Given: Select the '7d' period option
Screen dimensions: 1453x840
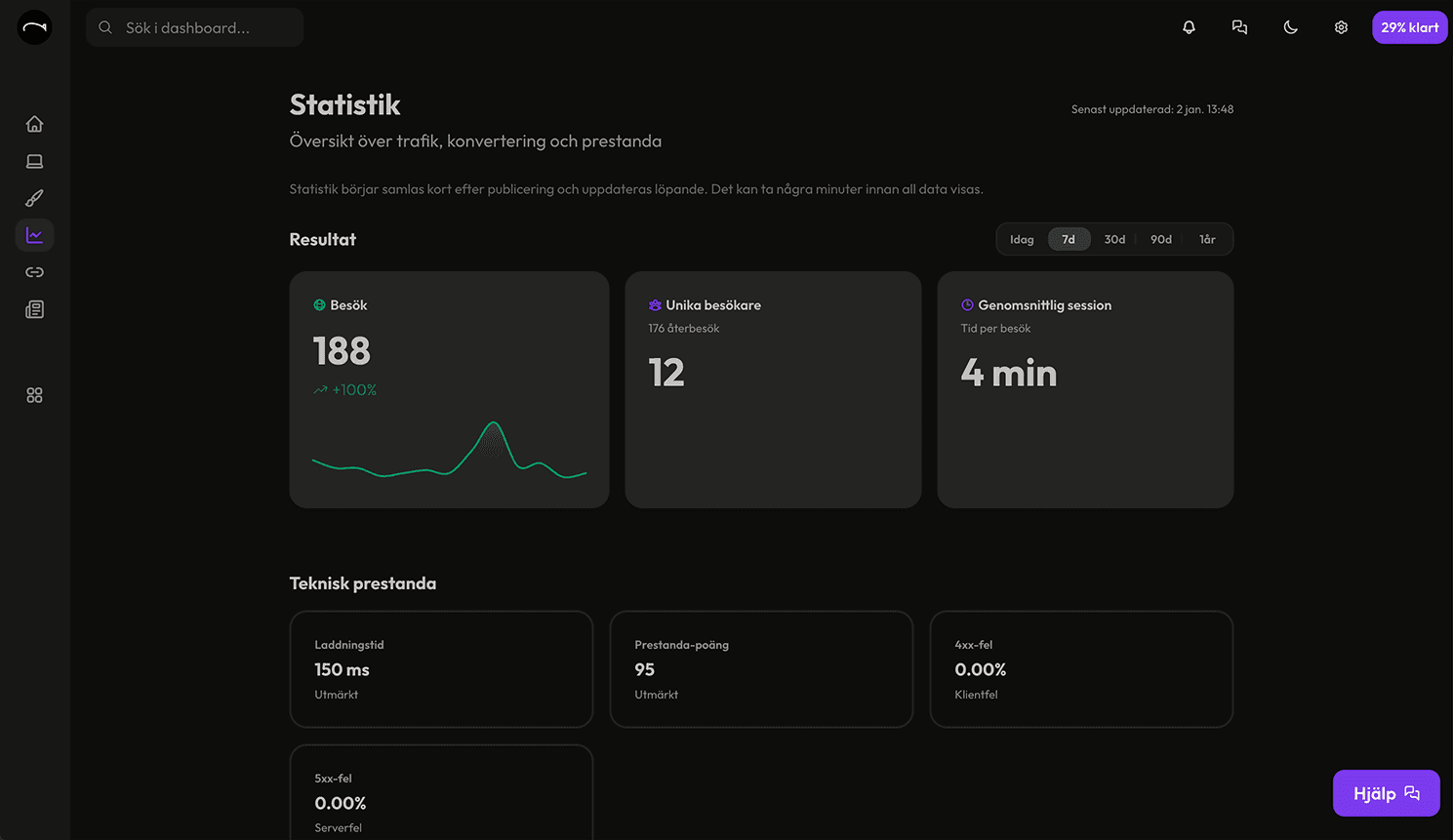Looking at the screenshot, I should point(1069,238).
